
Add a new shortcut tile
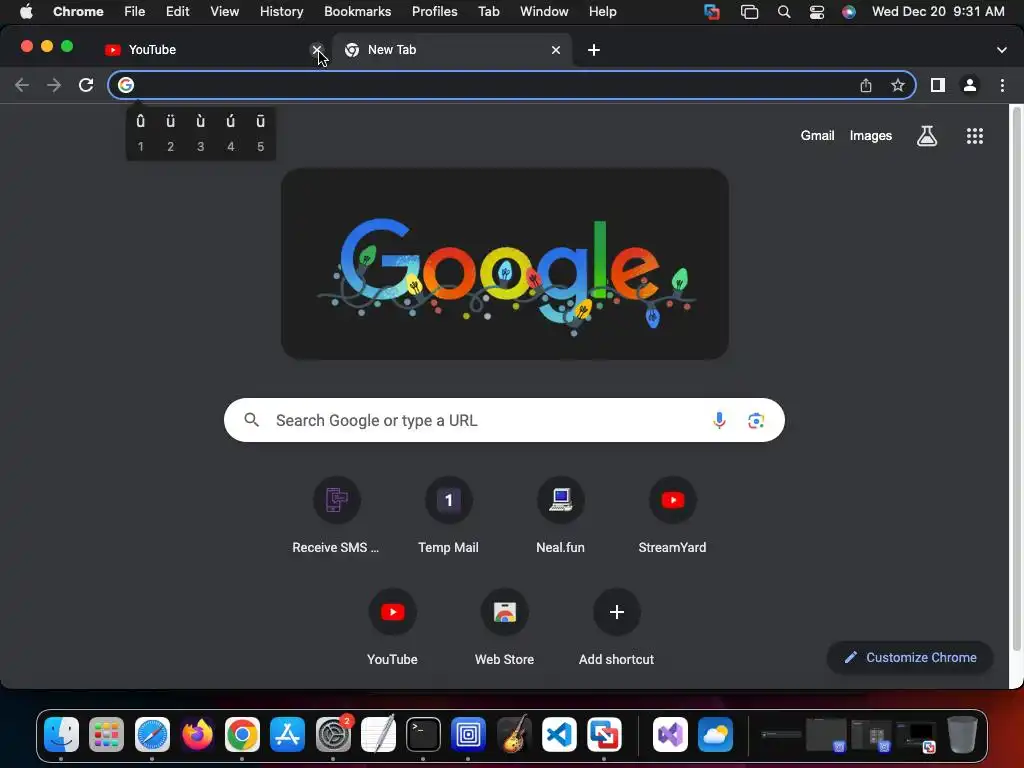click(616, 628)
